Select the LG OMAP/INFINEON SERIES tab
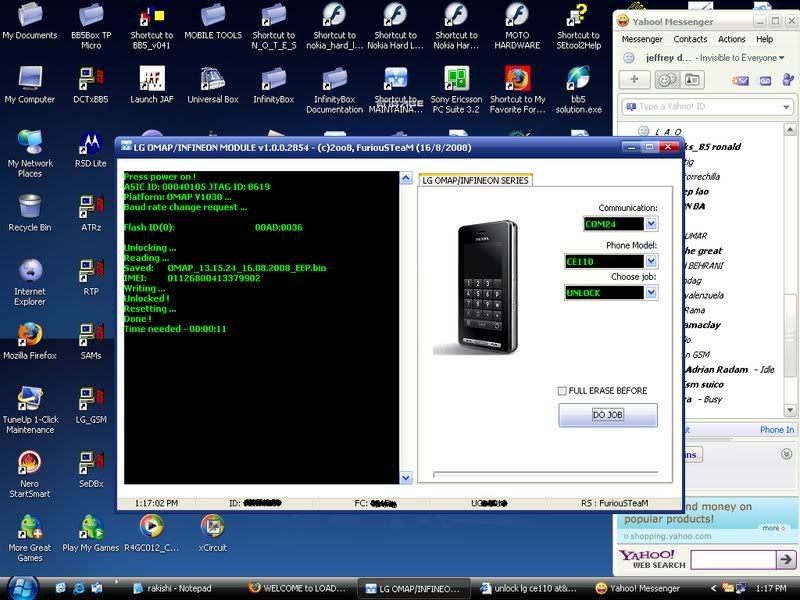800x600 pixels. (x=476, y=180)
